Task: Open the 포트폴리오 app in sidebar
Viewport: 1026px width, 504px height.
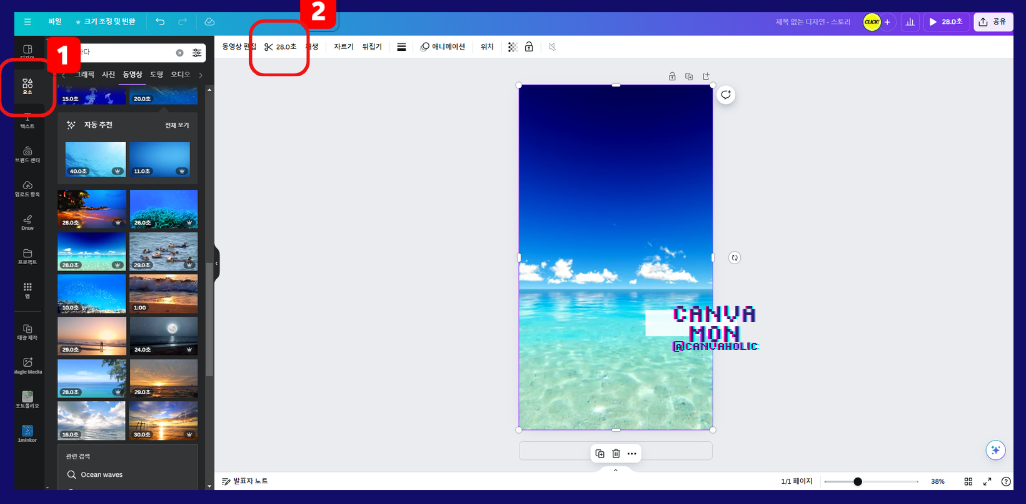Action: [27, 400]
